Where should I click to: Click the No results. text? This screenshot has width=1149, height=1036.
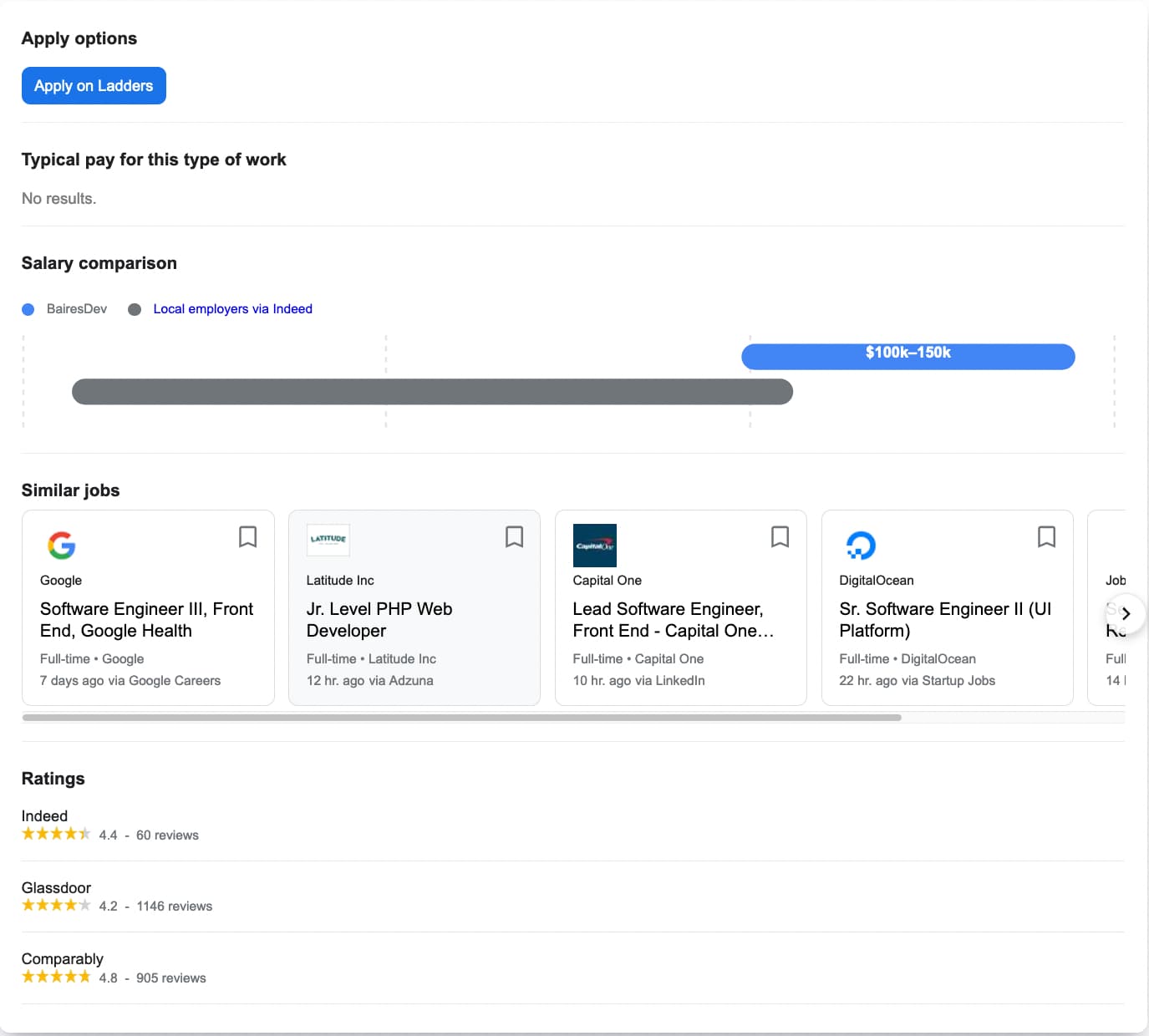(x=58, y=199)
